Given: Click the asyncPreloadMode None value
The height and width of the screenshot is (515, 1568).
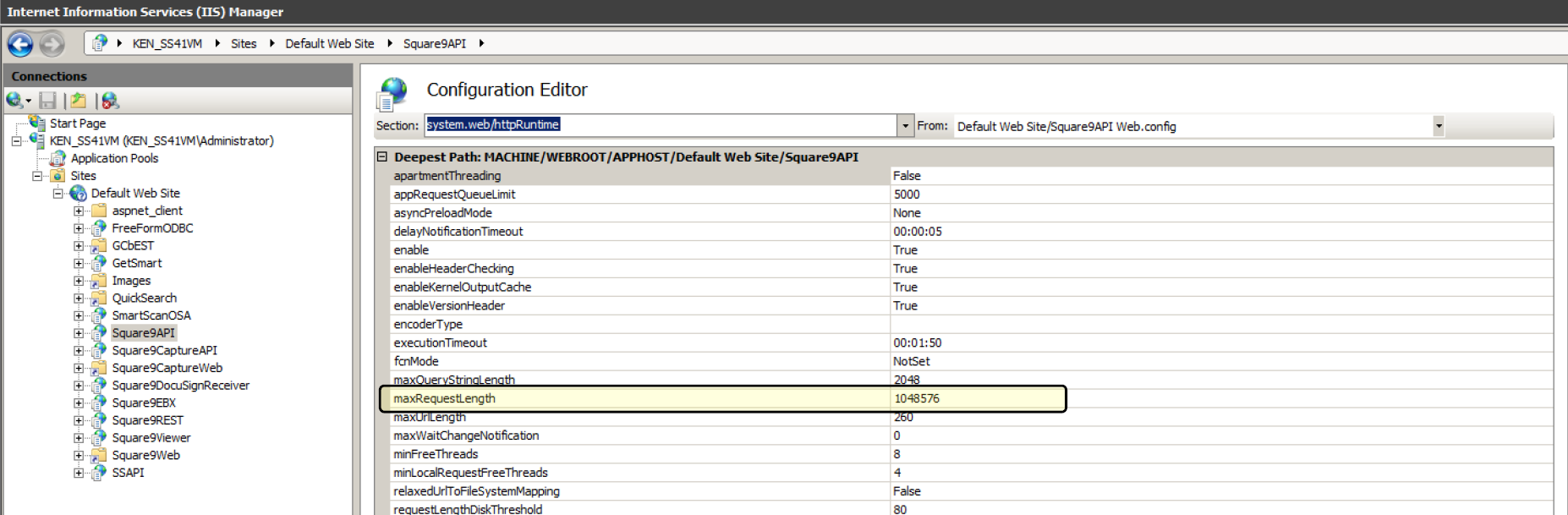Looking at the screenshot, I should point(907,213).
